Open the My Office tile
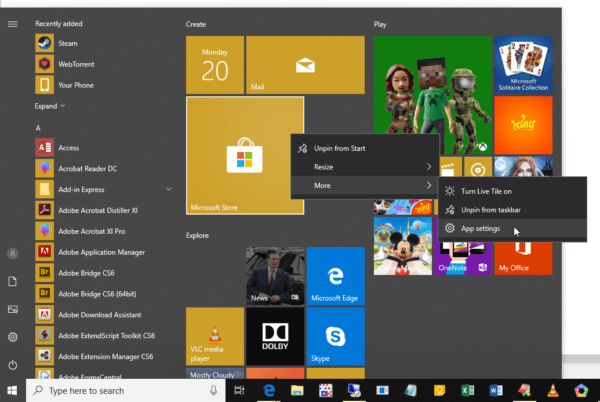The height and width of the screenshot is (402, 600). [x=523, y=260]
